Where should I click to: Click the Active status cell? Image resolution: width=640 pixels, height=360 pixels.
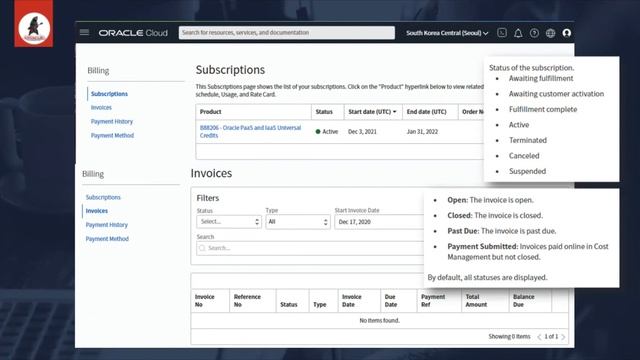pyautogui.click(x=327, y=132)
